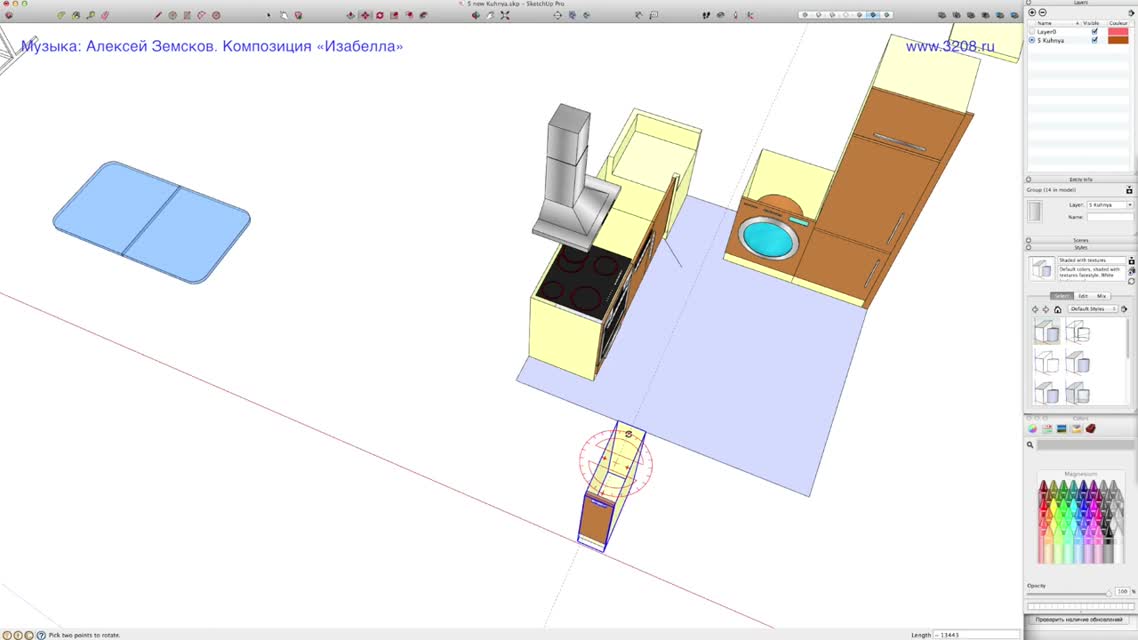The height and width of the screenshot is (640, 1138).
Task: Delete layer with minus button
Action: pos(1042,12)
